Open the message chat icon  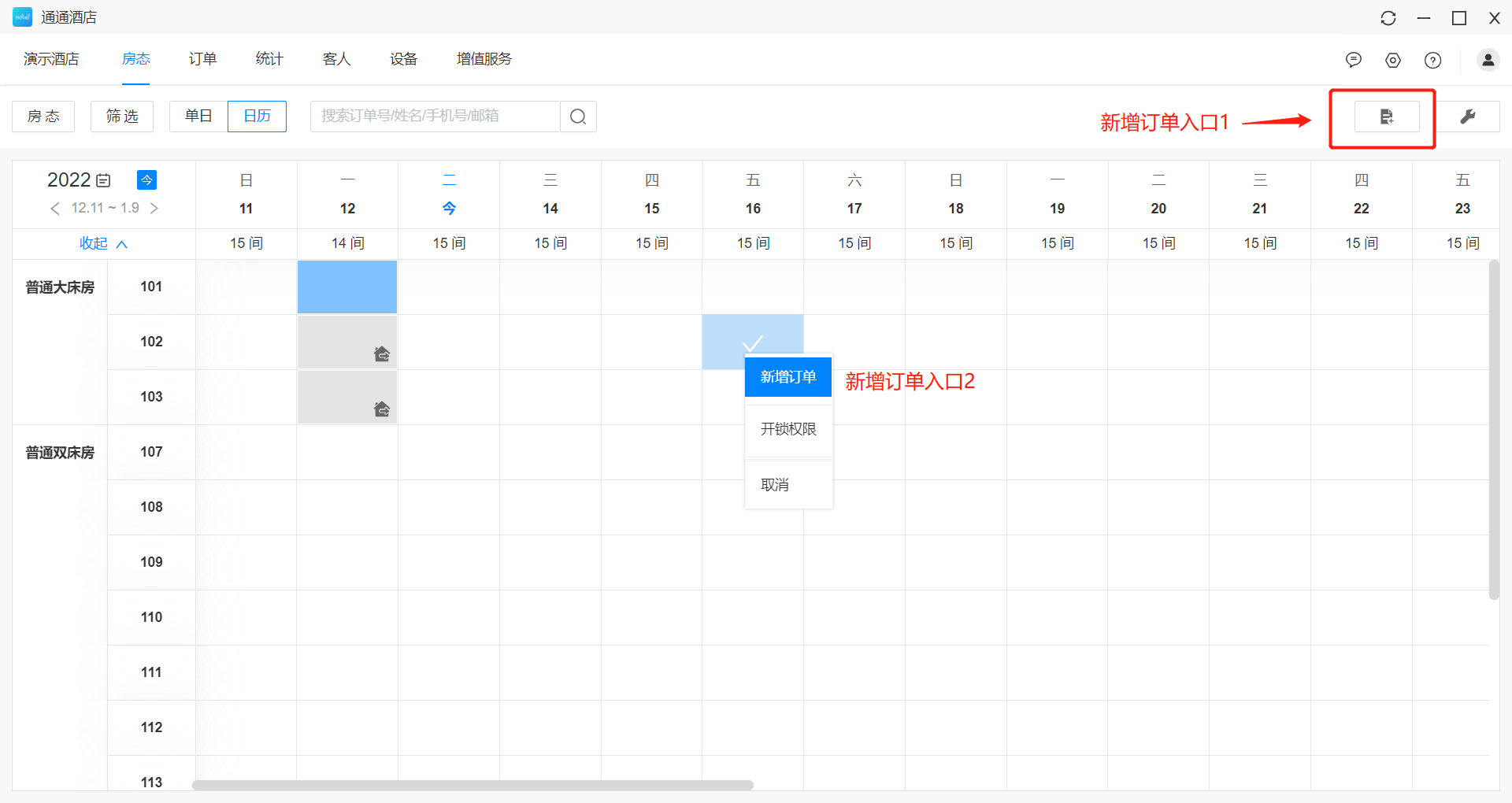pos(1354,60)
